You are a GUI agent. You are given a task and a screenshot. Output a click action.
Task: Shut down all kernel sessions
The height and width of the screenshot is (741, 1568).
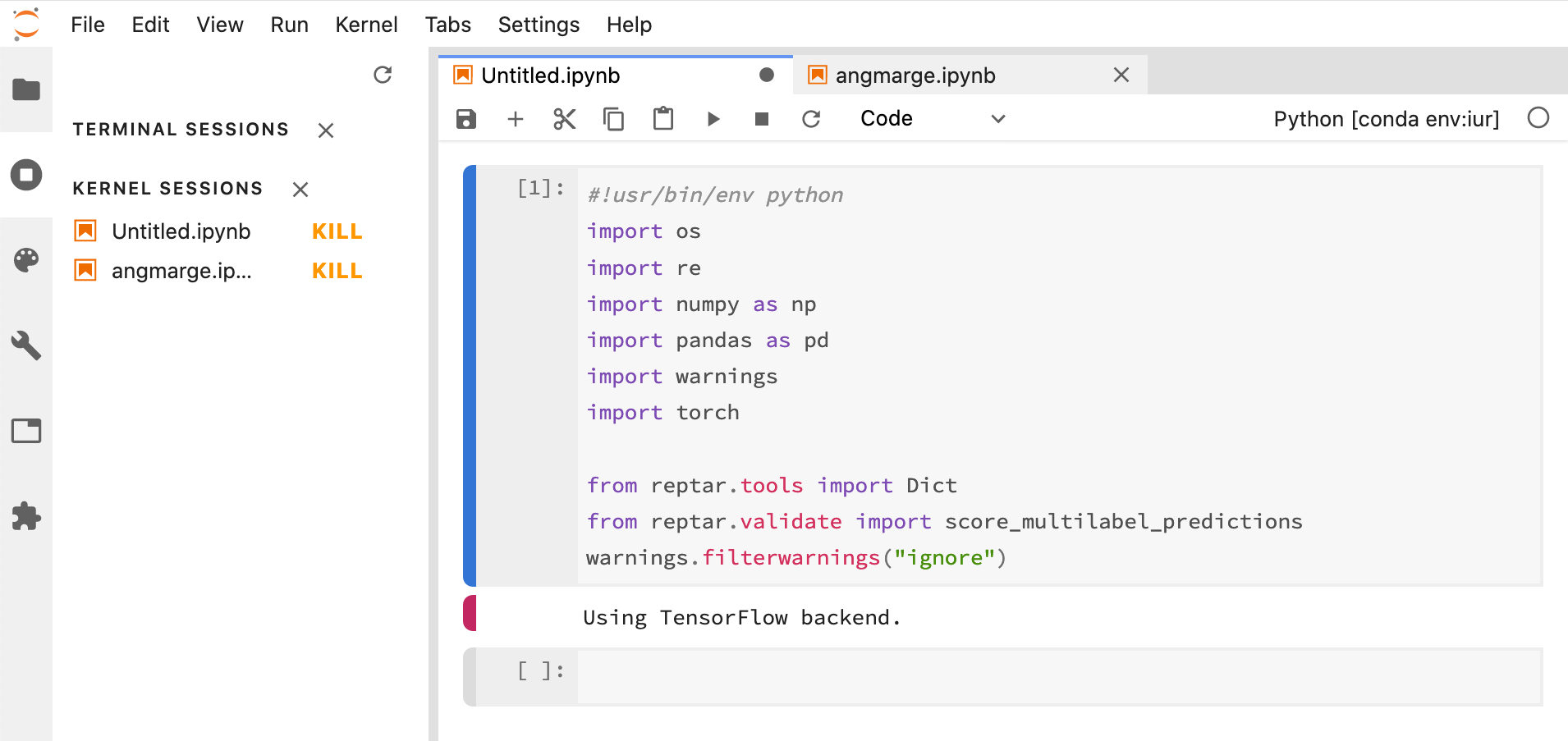tap(300, 190)
